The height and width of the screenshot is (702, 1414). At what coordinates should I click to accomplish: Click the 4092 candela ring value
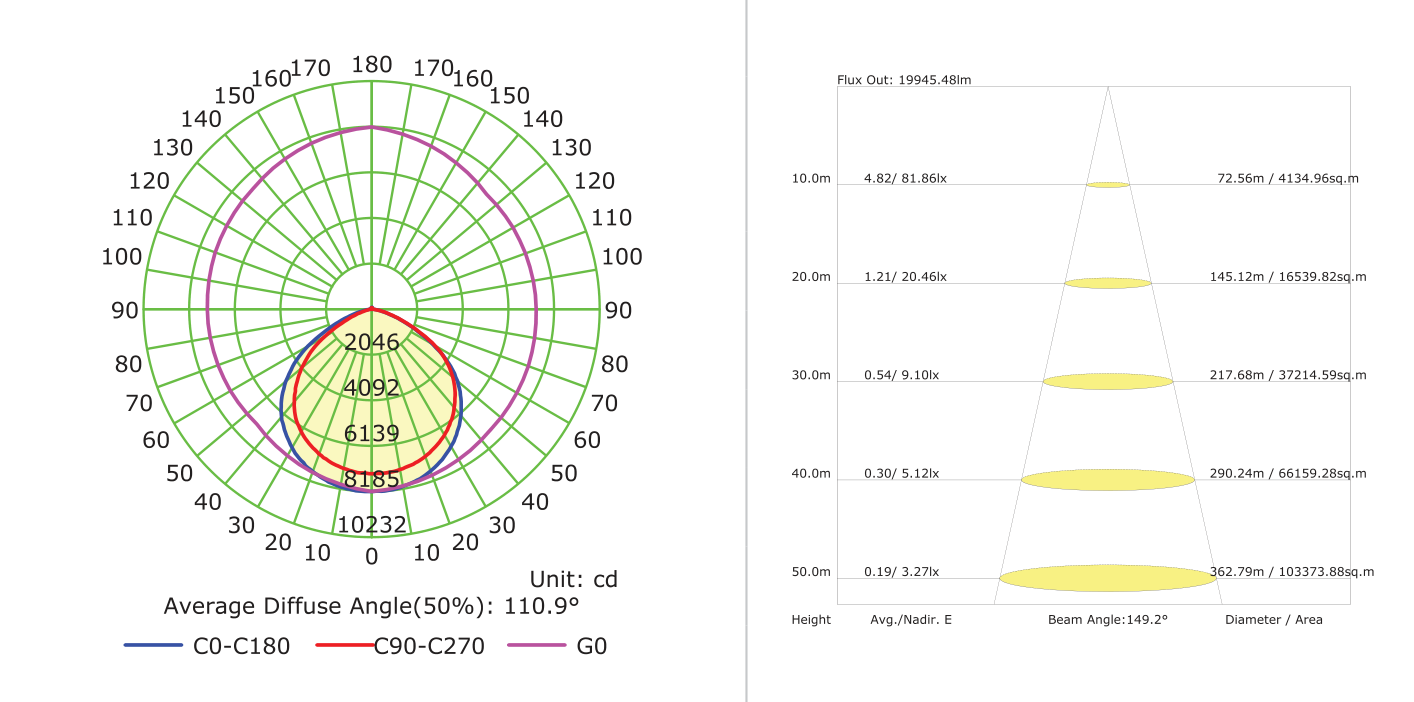371,388
